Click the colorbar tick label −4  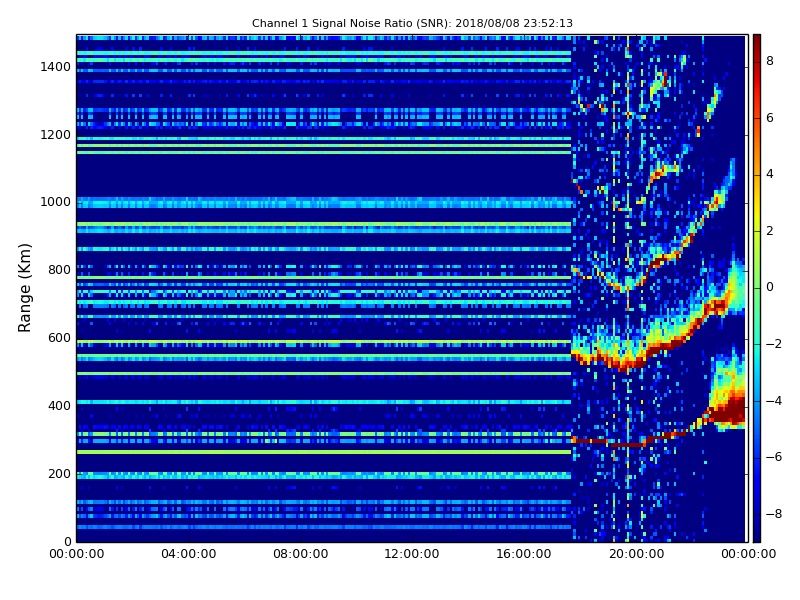(774, 401)
